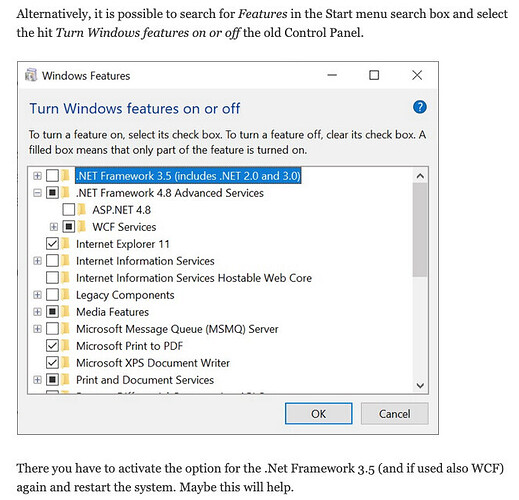Click the blue help question mark icon
519x500 pixels.
click(419, 107)
